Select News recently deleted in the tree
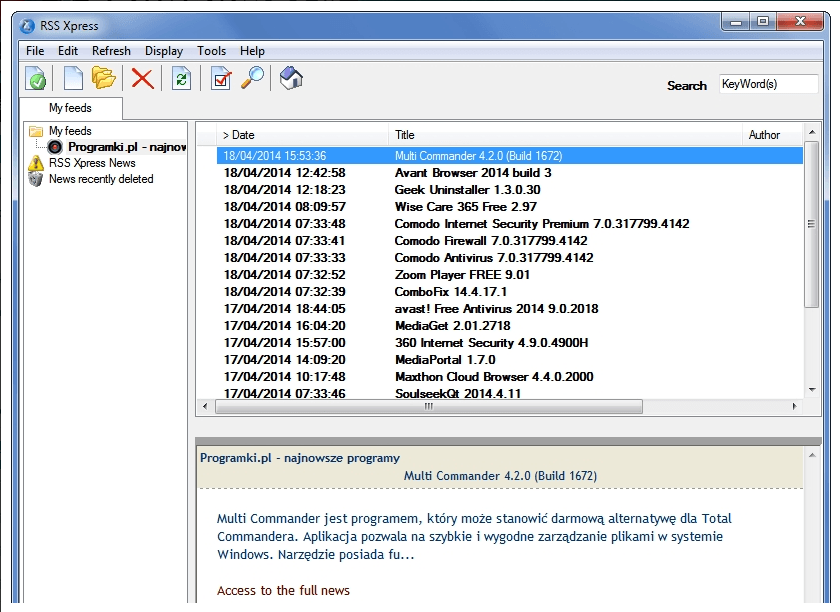The height and width of the screenshot is (612, 840). coord(101,179)
